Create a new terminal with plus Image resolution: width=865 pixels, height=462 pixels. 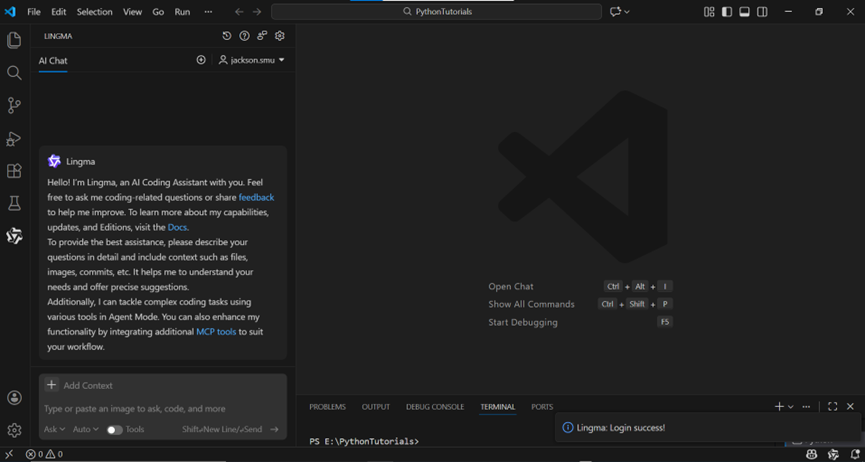click(779, 407)
